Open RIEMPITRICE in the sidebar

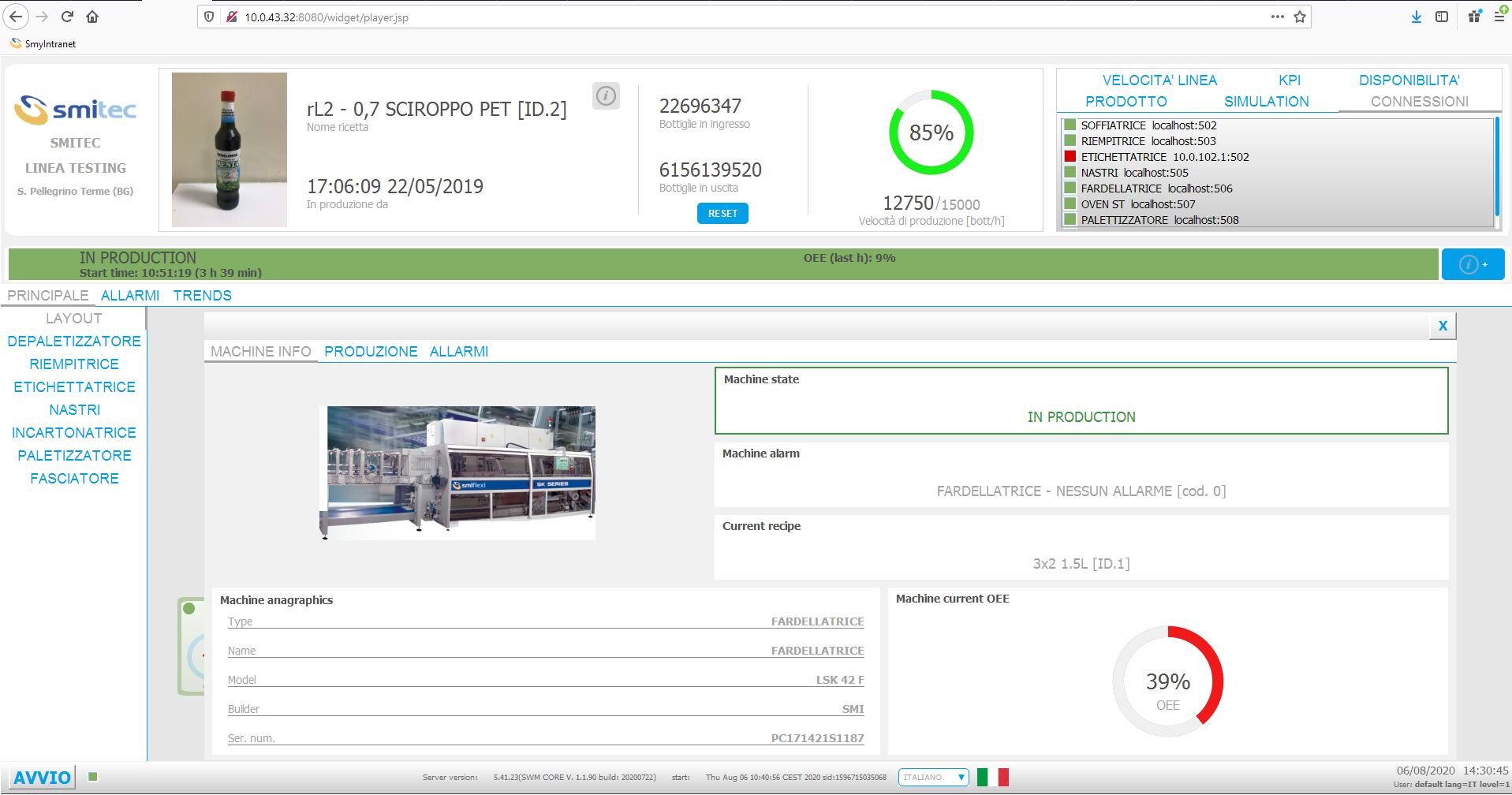coord(74,364)
